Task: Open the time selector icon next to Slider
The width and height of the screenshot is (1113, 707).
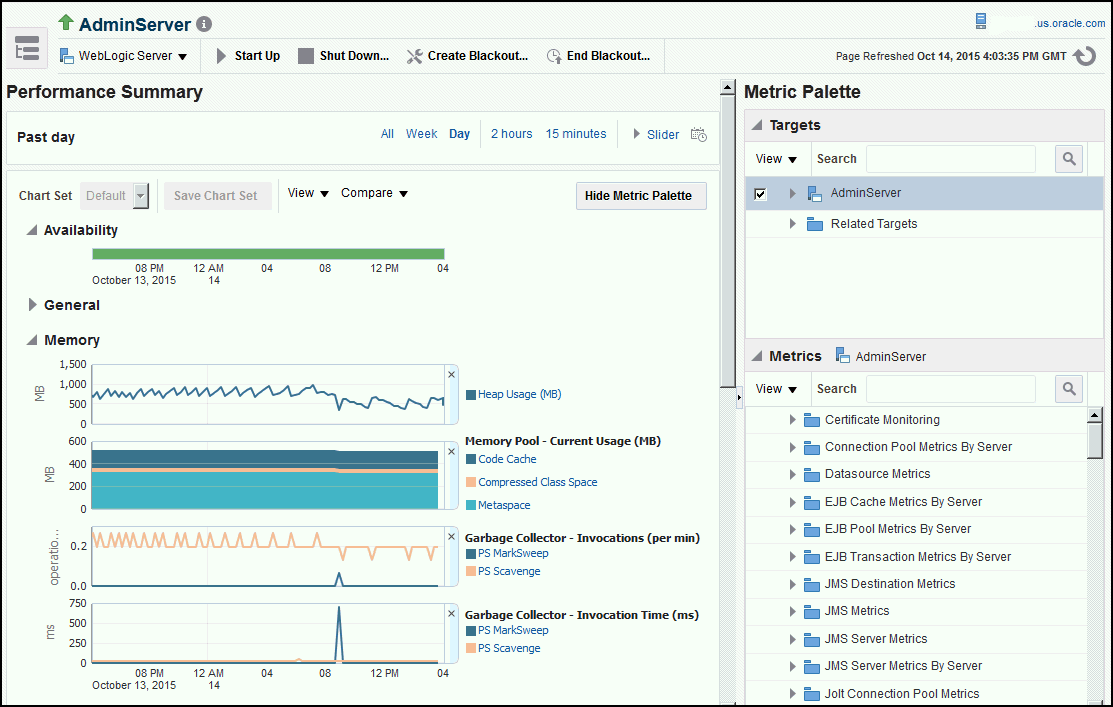Action: pyautogui.click(x=698, y=133)
